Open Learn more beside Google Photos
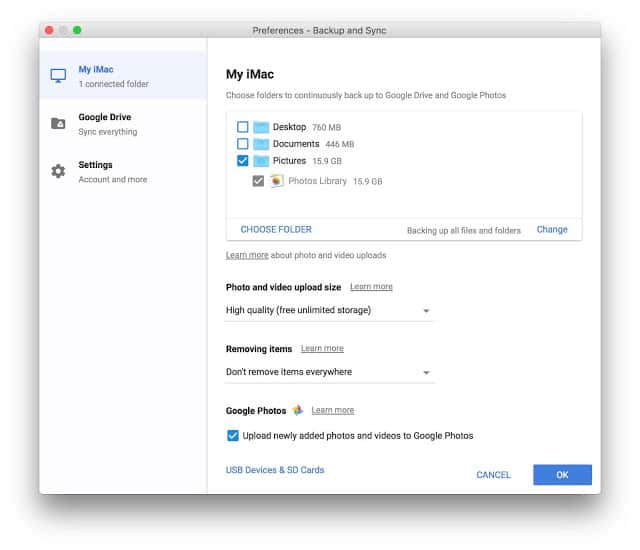Image resolution: width=640 pixels, height=550 pixels. pyautogui.click(x=333, y=410)
